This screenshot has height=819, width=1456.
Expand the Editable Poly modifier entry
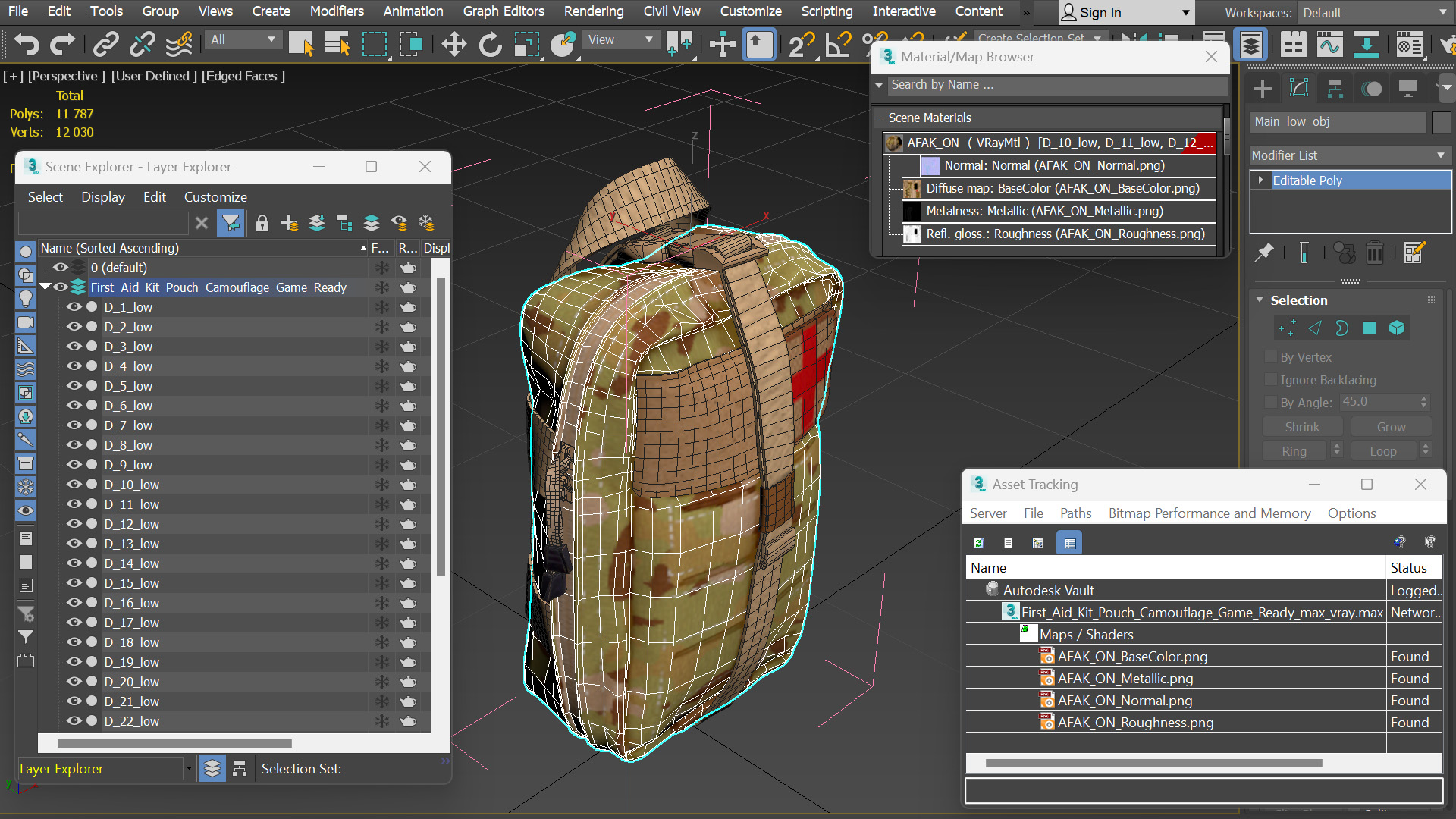1261,180
